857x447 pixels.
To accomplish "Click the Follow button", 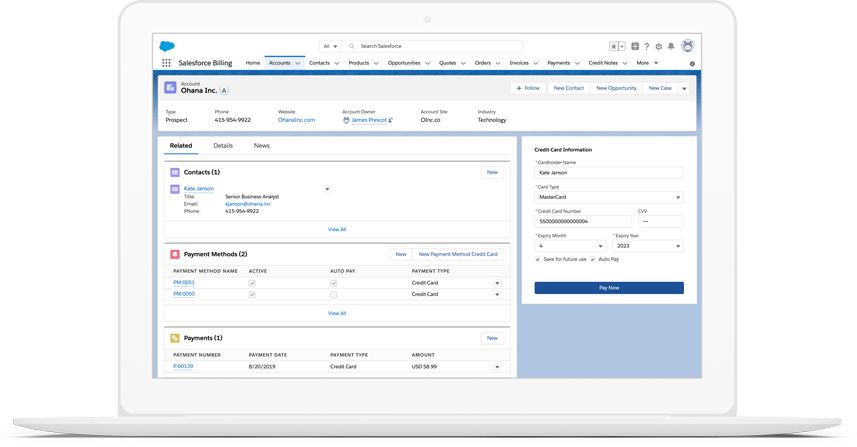I will pos(528,88).
